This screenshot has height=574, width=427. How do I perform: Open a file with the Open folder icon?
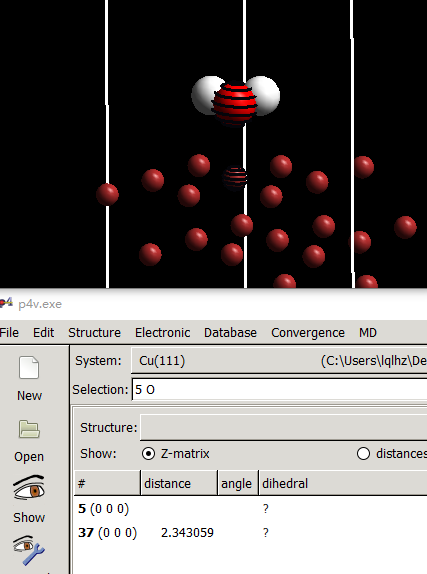coord(29,429)
